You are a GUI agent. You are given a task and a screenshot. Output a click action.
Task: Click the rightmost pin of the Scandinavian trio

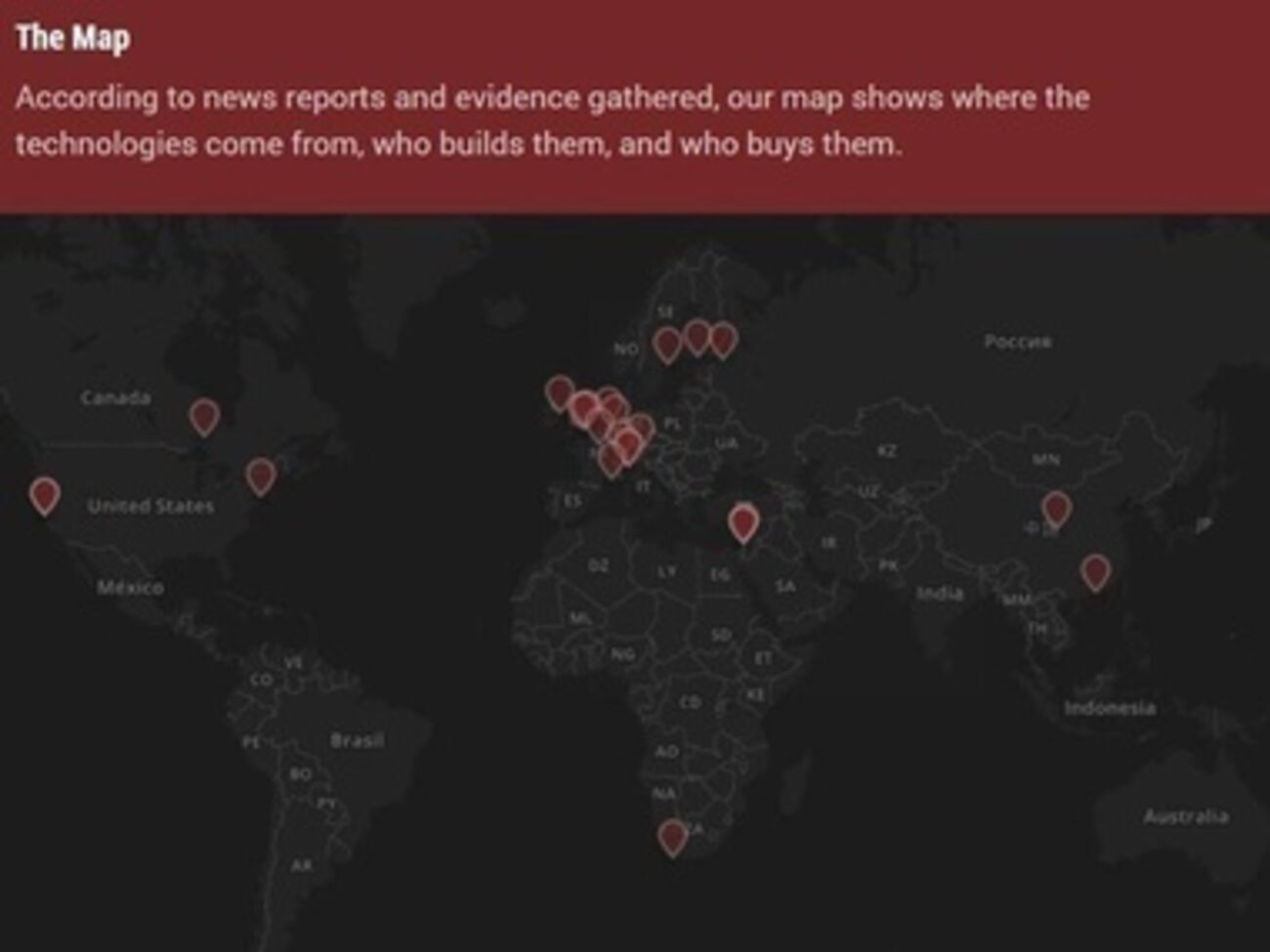click(x=723, y=339)
